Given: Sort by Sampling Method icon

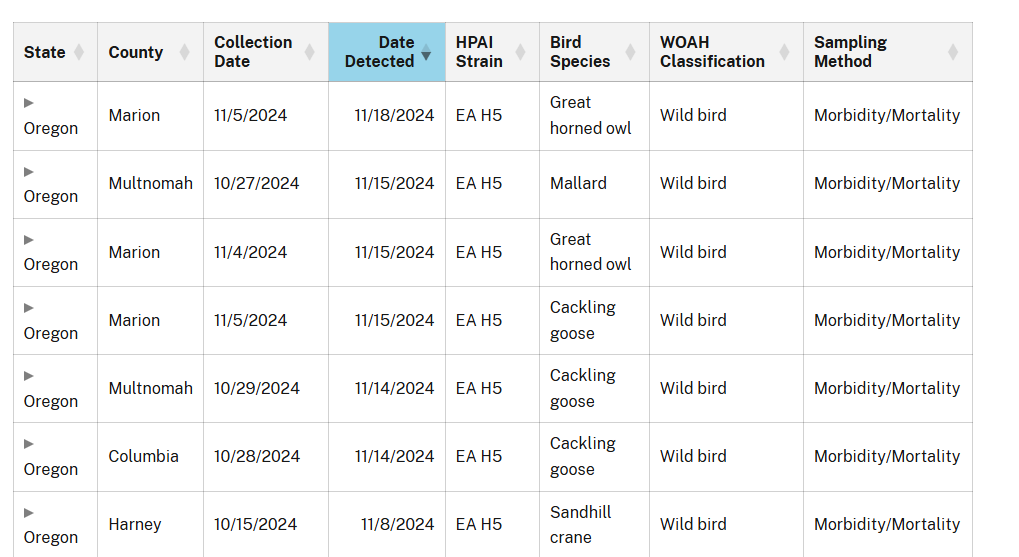Looking at the screenshot, I should coord(952,52).
